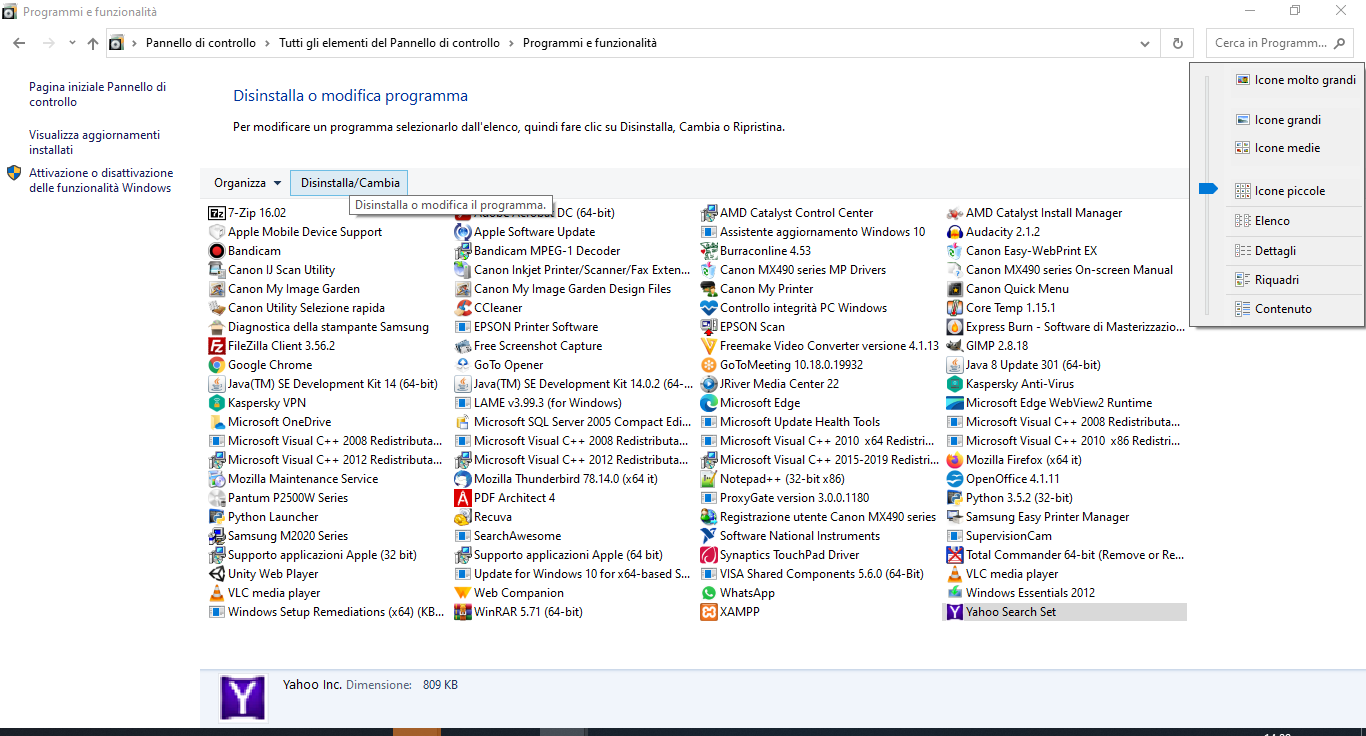Select the Total Commander 64-bit entry

coord(1064,555)
